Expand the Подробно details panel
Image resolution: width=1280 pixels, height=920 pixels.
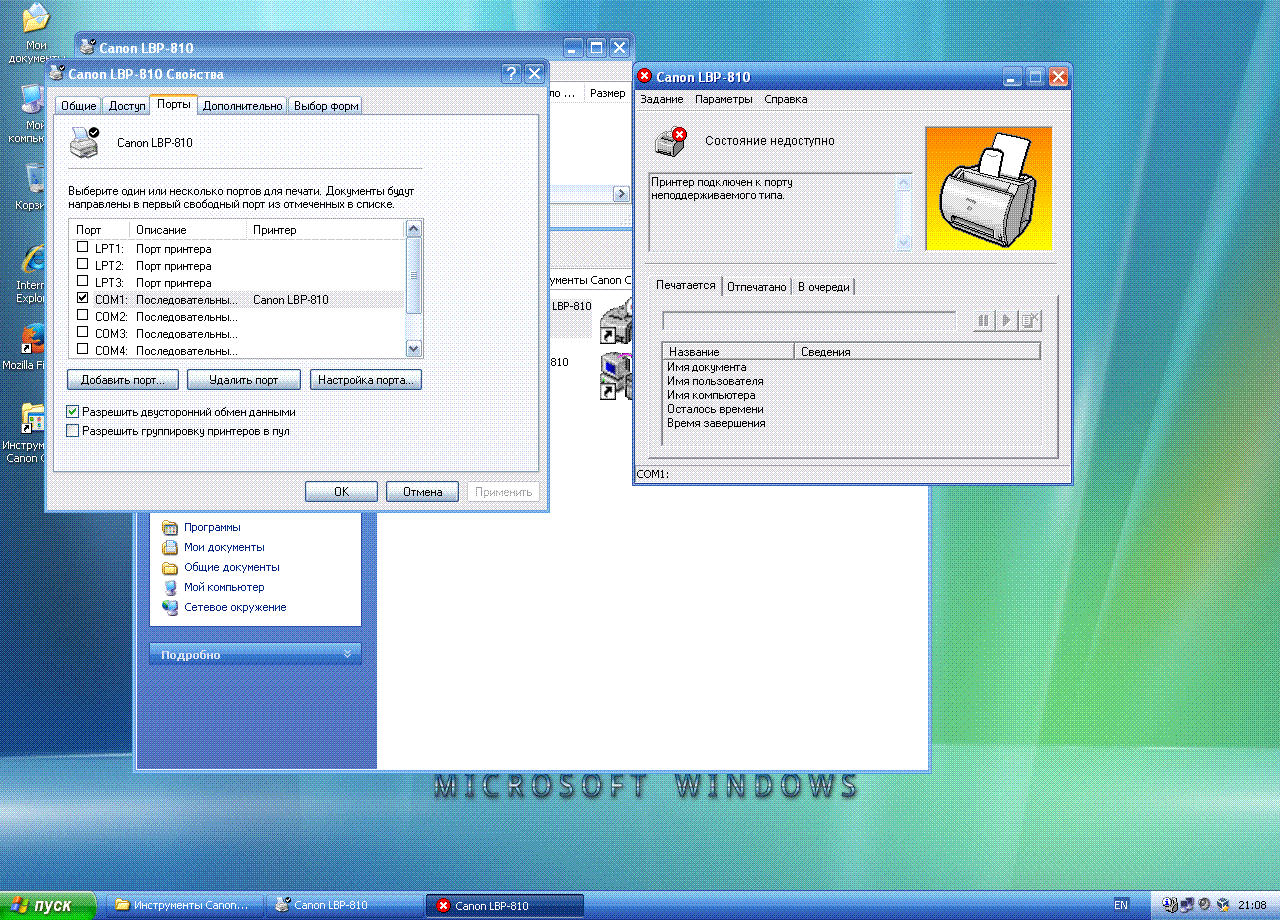coord(348,654)
